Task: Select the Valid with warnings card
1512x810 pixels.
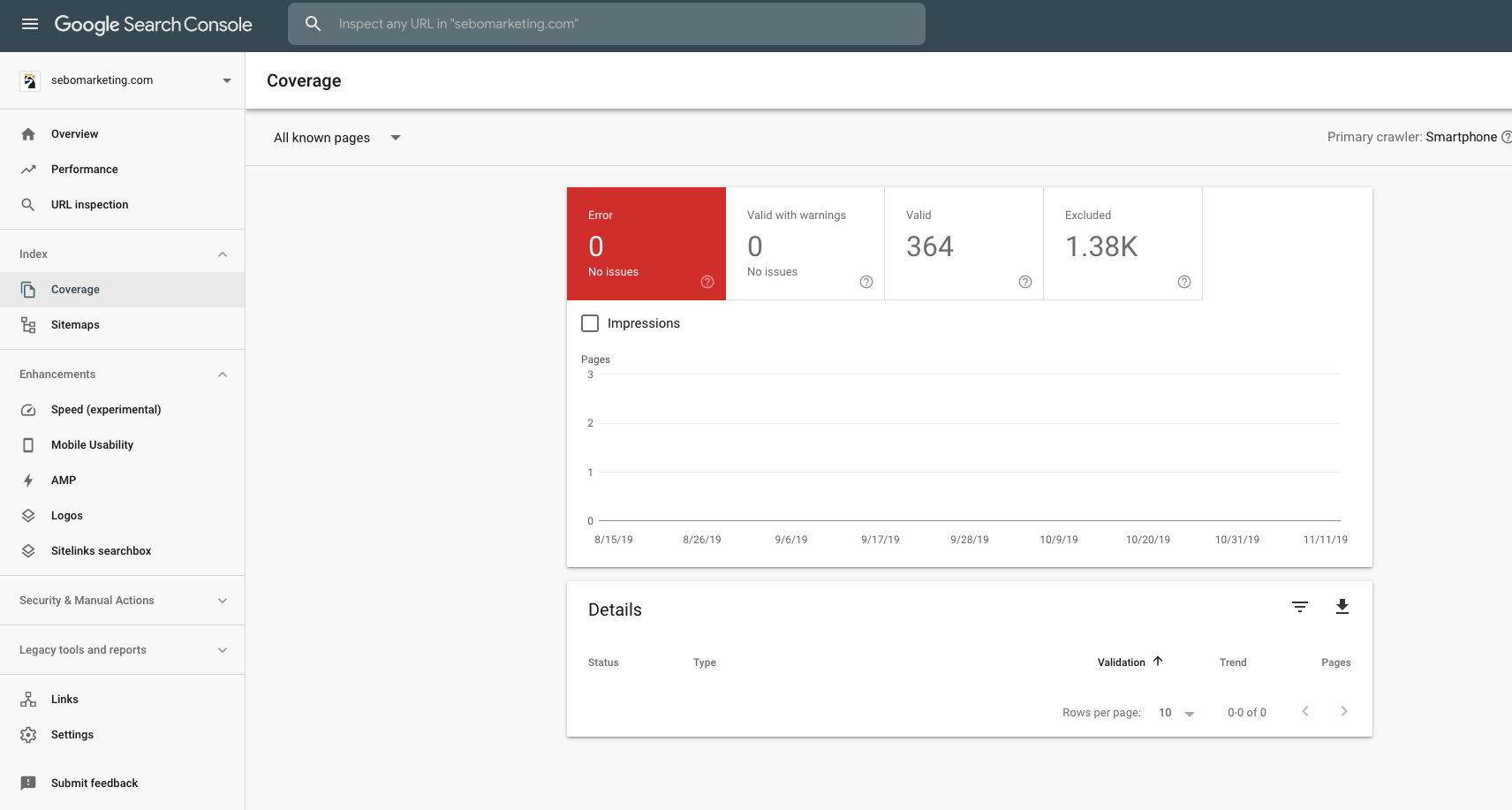Action: (805, 244)
